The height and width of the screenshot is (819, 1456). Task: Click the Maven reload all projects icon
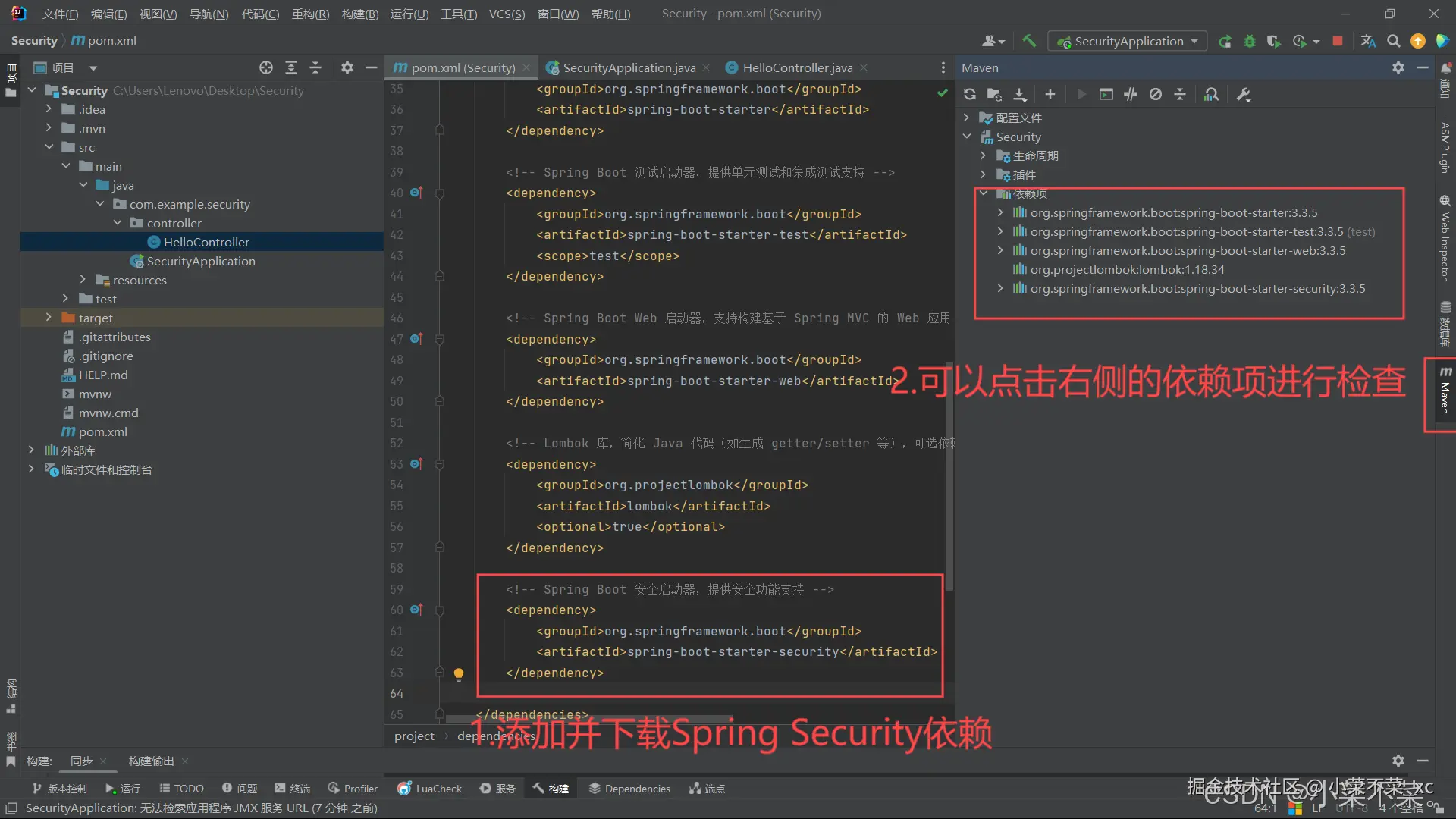(969, 94)
